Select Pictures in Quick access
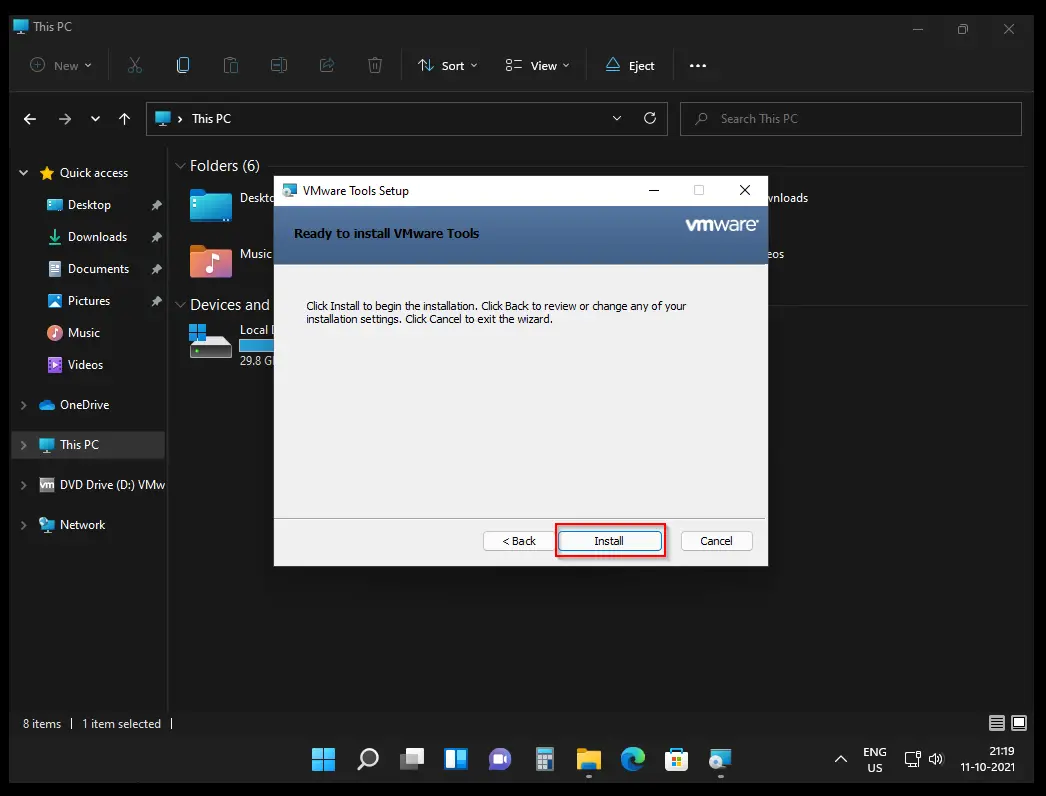The width and height of the screenshot is (1046, 796). [89, 301]
